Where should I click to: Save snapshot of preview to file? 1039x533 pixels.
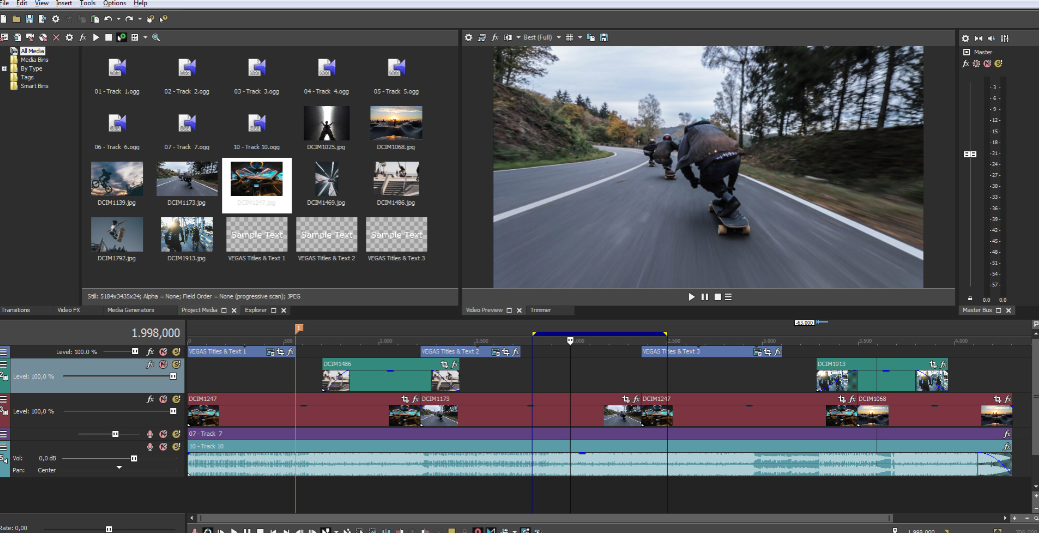point(604,37)
